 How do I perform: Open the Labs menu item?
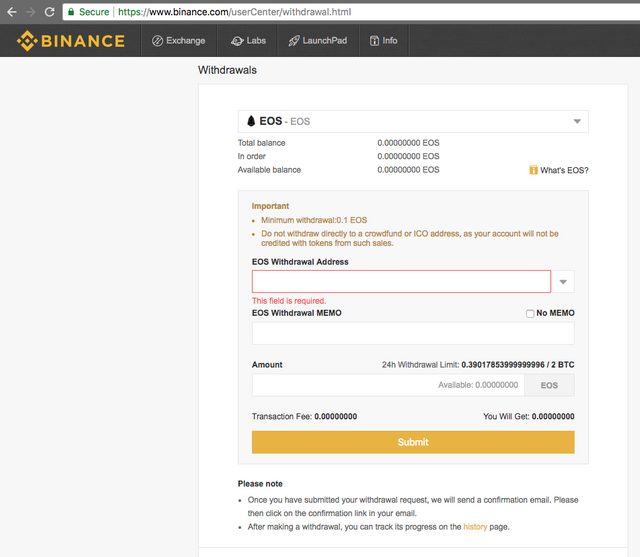click(248, 41)
